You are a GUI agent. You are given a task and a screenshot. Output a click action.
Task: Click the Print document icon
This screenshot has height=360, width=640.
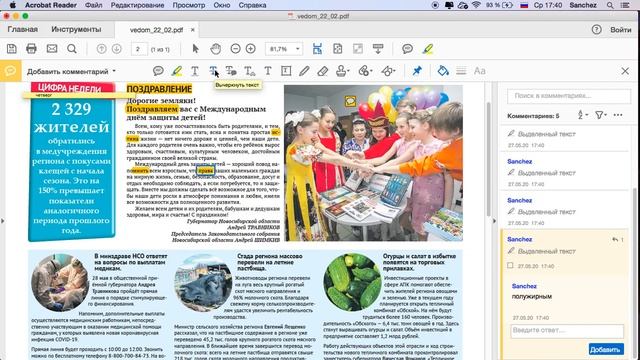click(31, 49)
